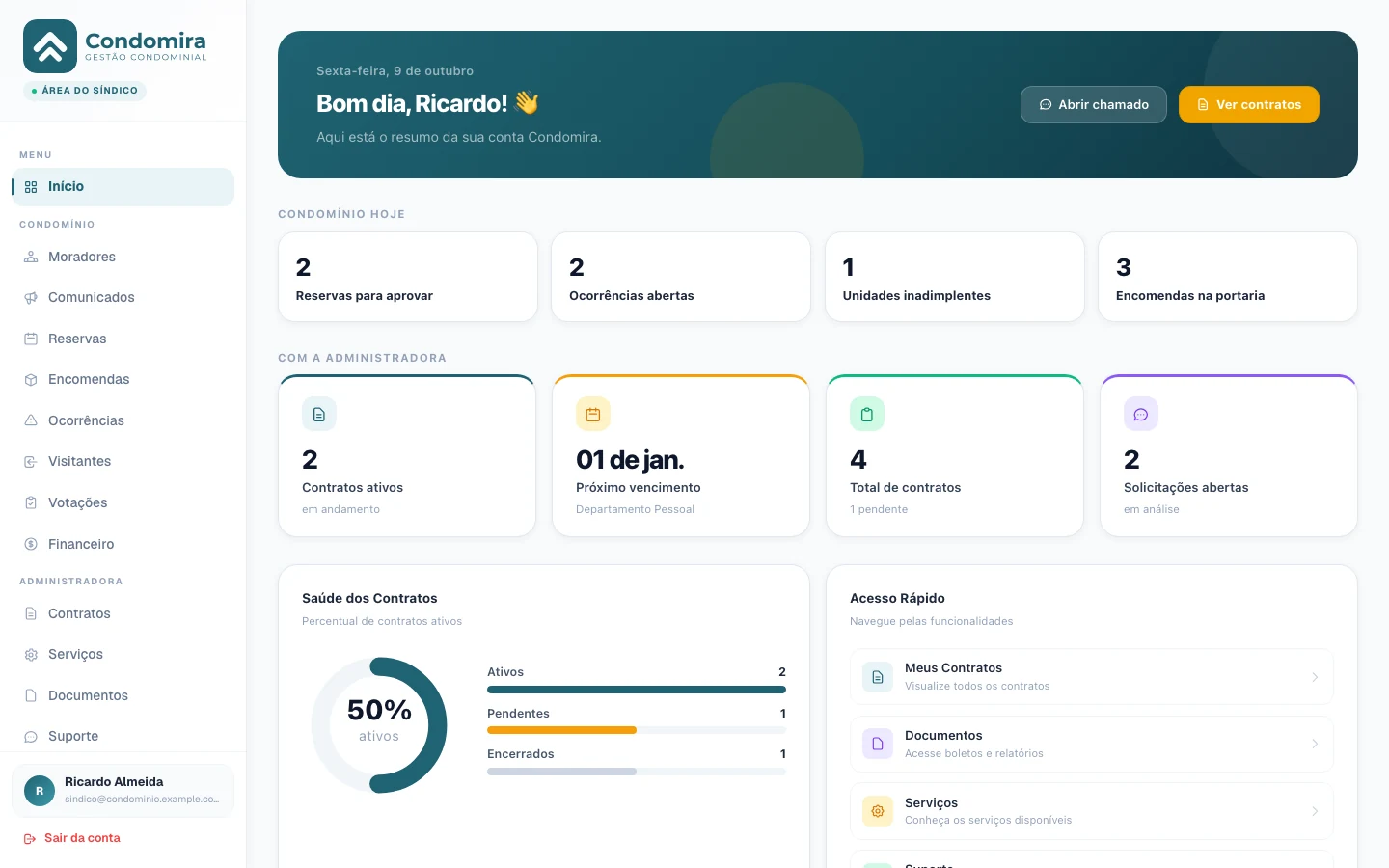Click the Condomira logo icon
The width and height of the screenshot is (1389, 868).
50,46
